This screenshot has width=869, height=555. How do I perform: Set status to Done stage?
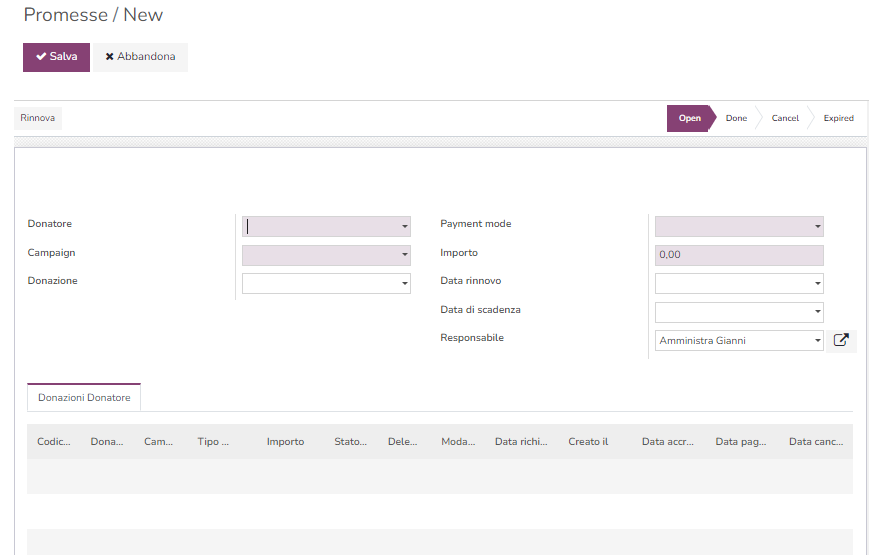(x=736, y=118)
